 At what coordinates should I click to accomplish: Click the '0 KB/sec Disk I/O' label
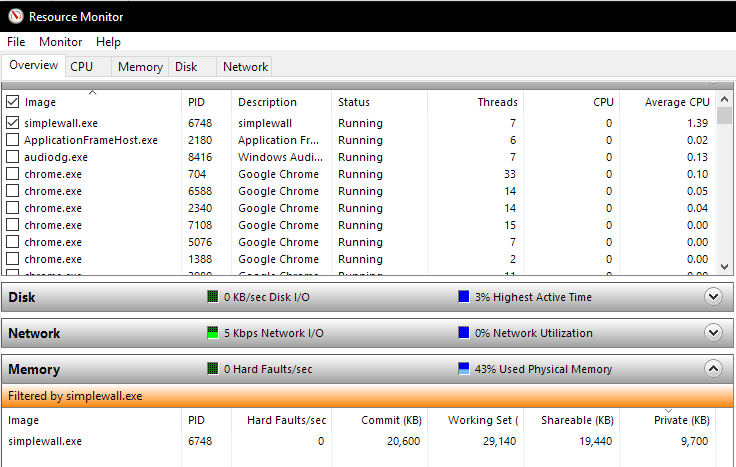(x=267, y=297)
